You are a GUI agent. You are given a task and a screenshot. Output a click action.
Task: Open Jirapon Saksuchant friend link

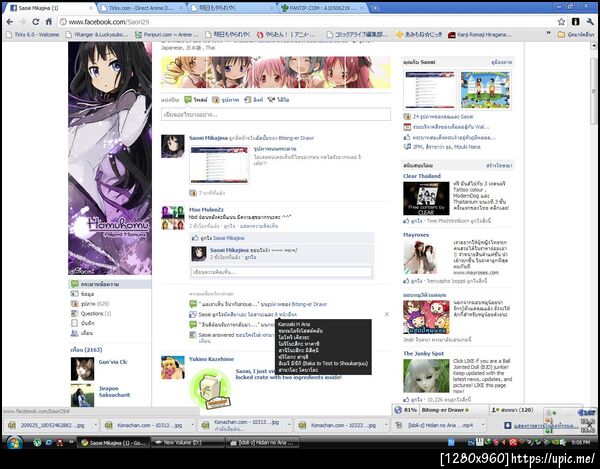coord(114,391)
